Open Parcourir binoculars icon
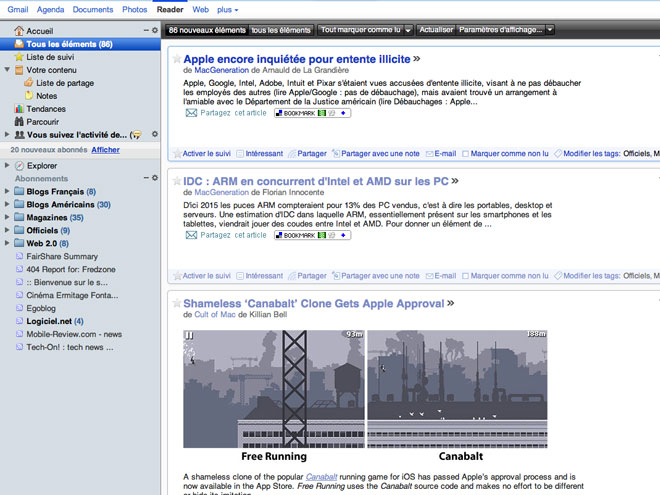 tap(19, 122)
